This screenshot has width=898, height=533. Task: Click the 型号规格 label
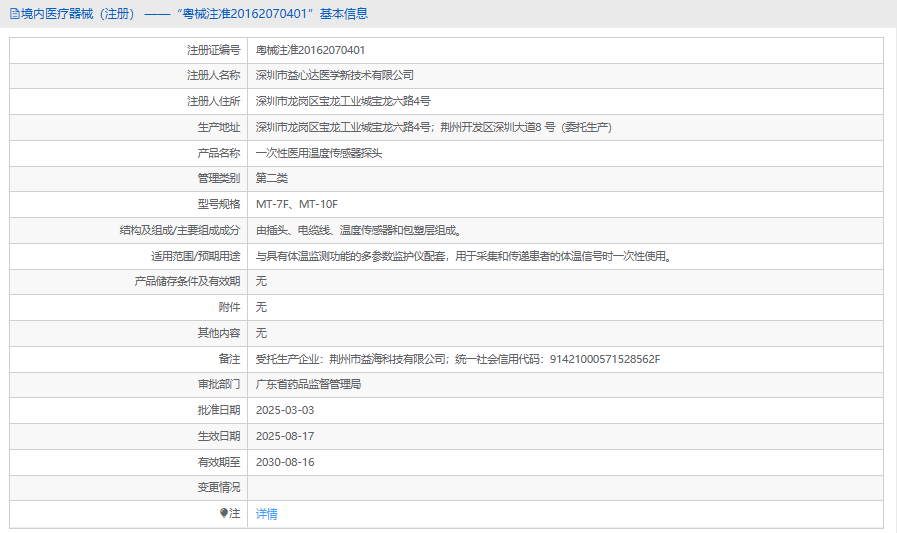point(219,204)
